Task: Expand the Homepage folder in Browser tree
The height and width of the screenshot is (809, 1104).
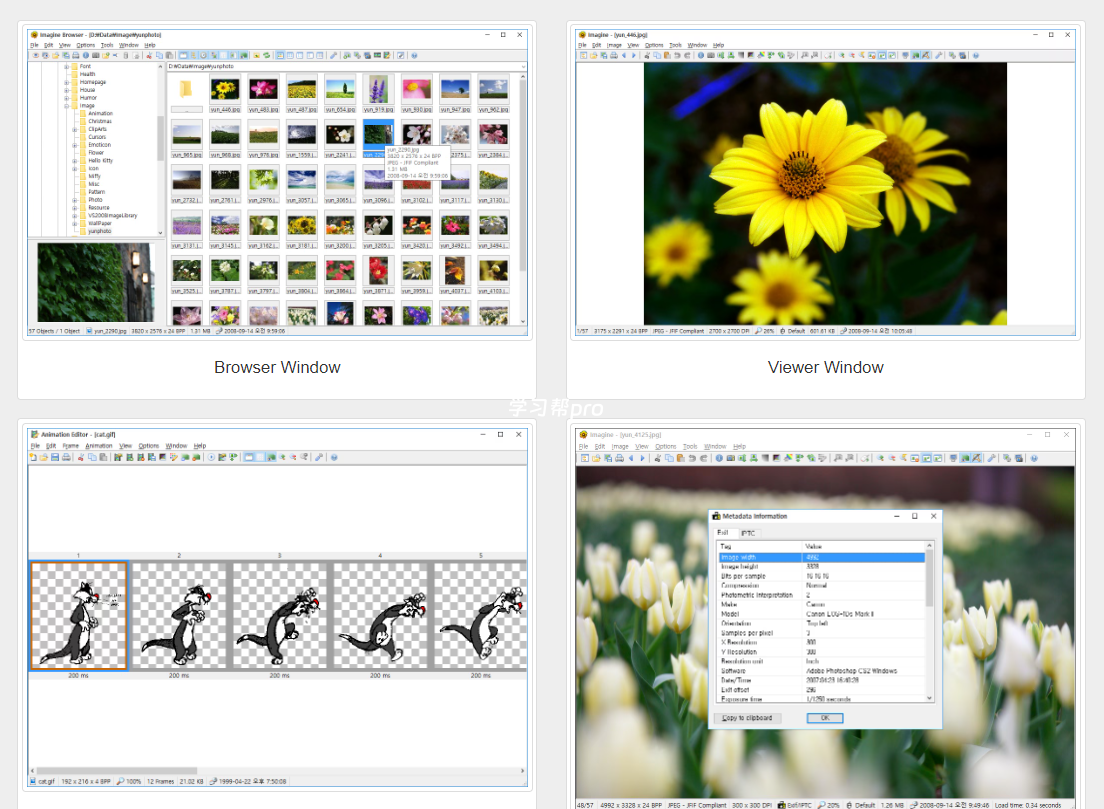Action: [x=67, y=82]
